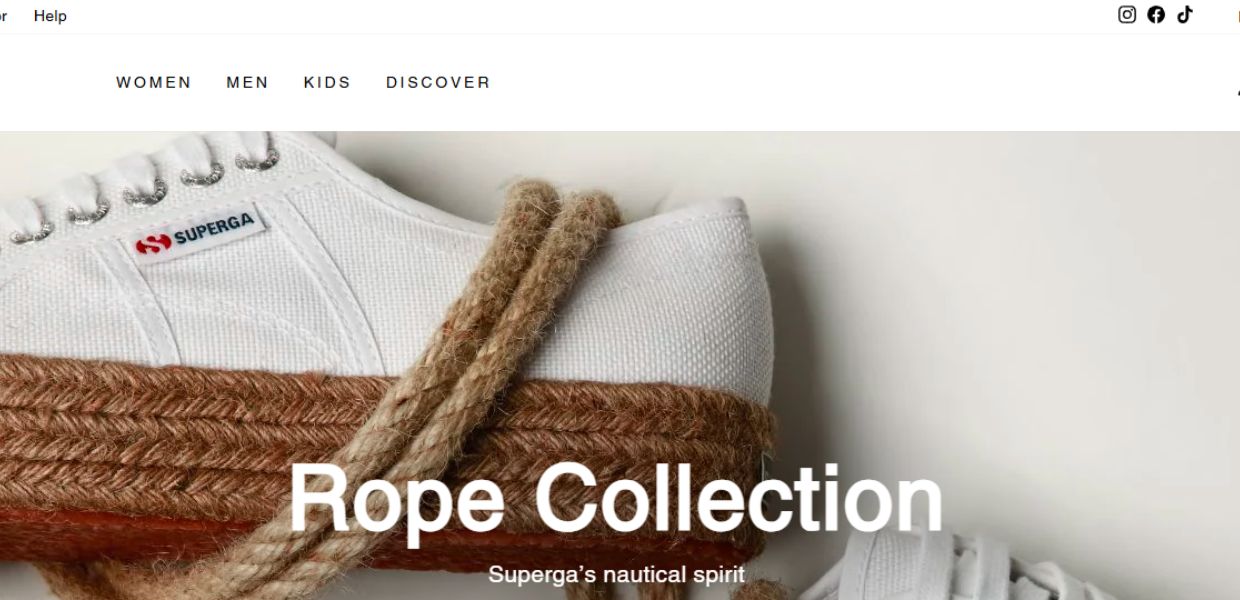This screenshot has height=600, width=1240.
Task: Click the Superga's nautical spirit subtitle
Action: coord(616,575)
